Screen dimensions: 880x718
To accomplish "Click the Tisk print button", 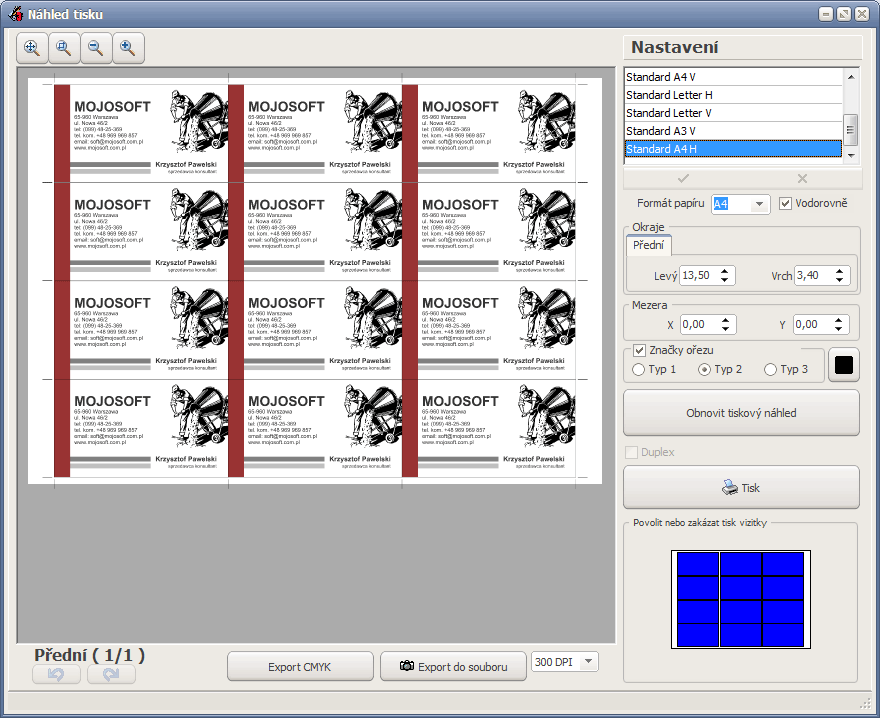I will [x=741, y=487].
